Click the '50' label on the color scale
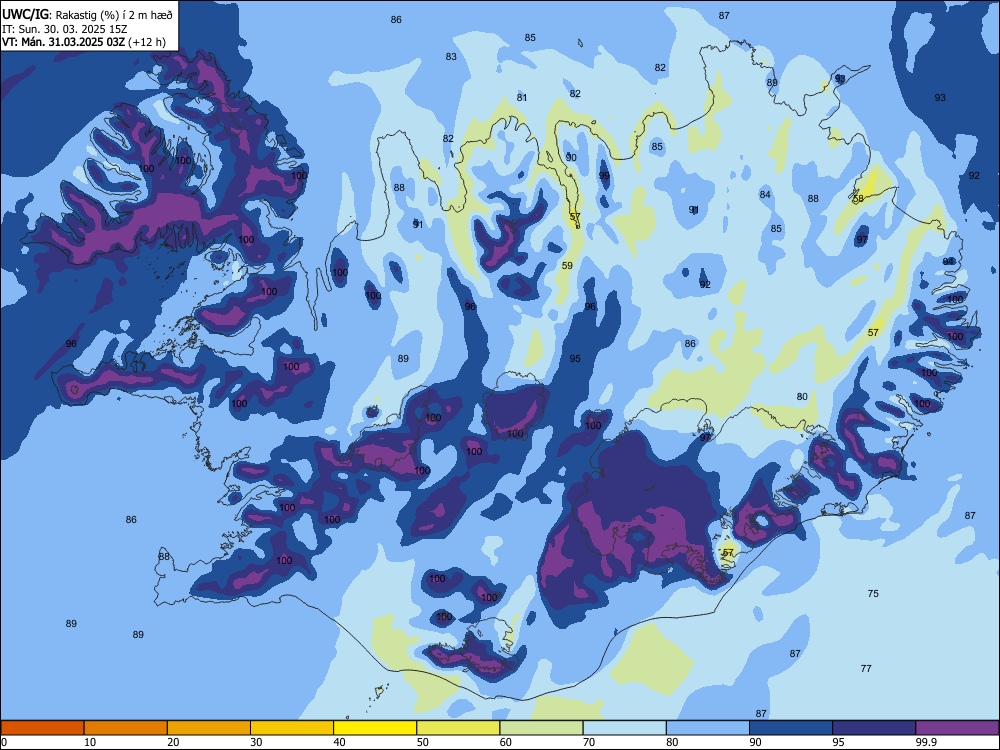This screenshot has width=1000, height=750. pyautogui.click(x=423, y=742)
